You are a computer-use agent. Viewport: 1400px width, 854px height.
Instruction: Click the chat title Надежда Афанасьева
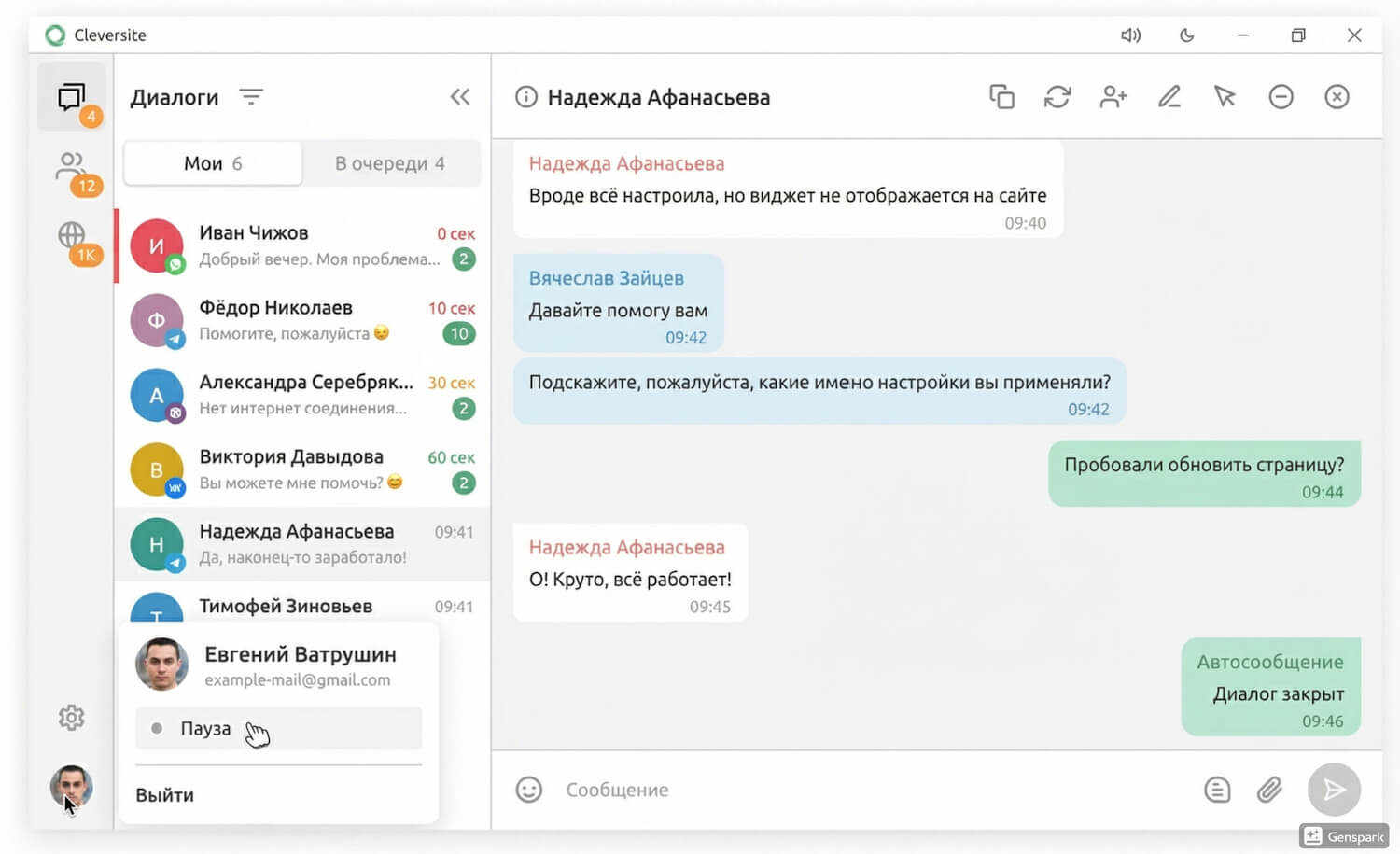tap(658, 97)
